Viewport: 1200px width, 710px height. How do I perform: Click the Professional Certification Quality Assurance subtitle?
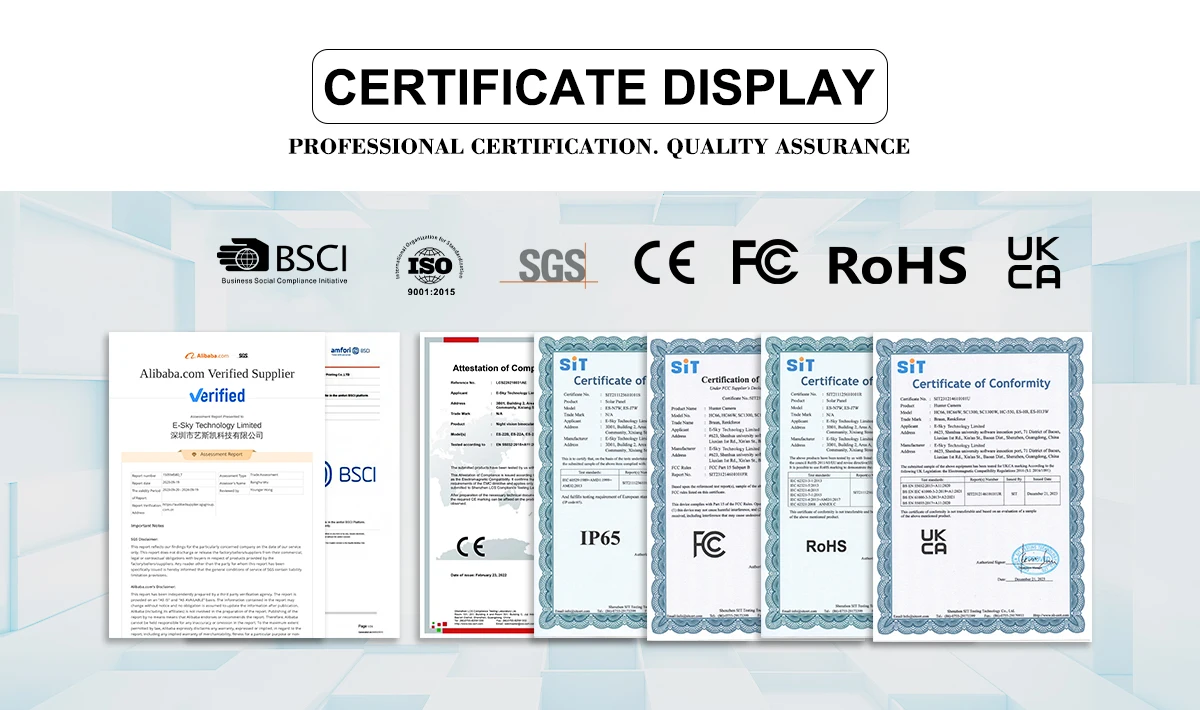pos(600,147)
